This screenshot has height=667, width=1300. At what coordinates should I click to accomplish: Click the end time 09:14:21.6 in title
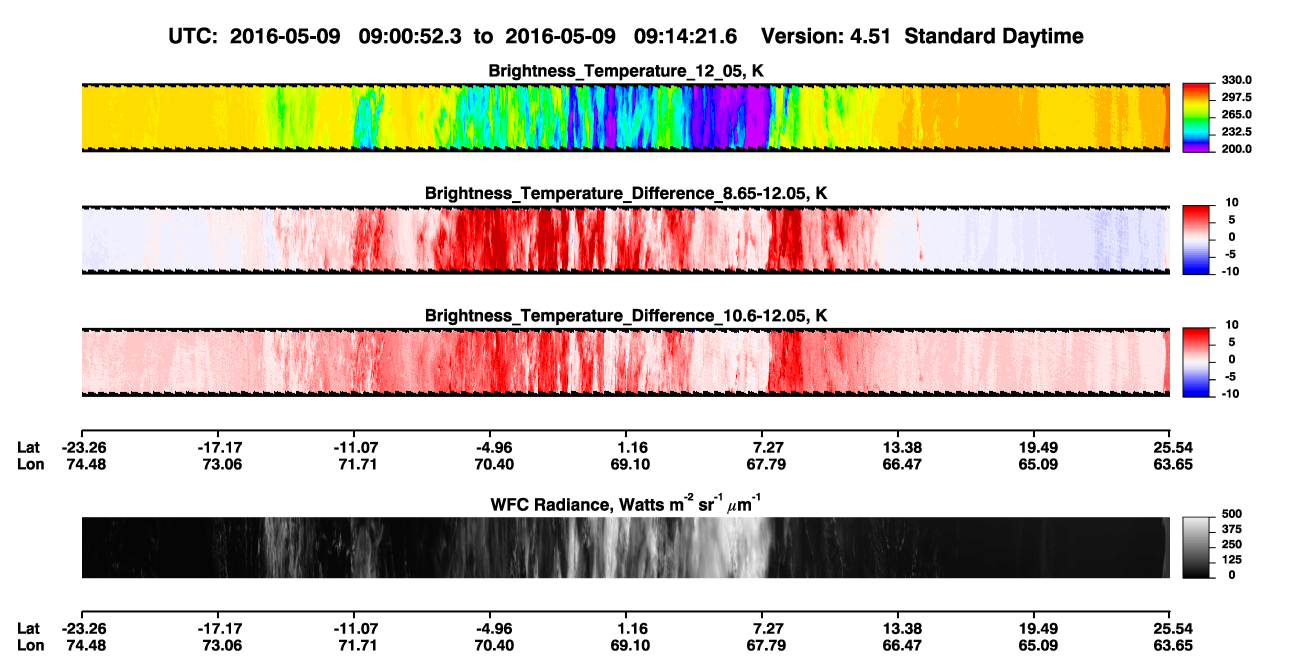685,36
